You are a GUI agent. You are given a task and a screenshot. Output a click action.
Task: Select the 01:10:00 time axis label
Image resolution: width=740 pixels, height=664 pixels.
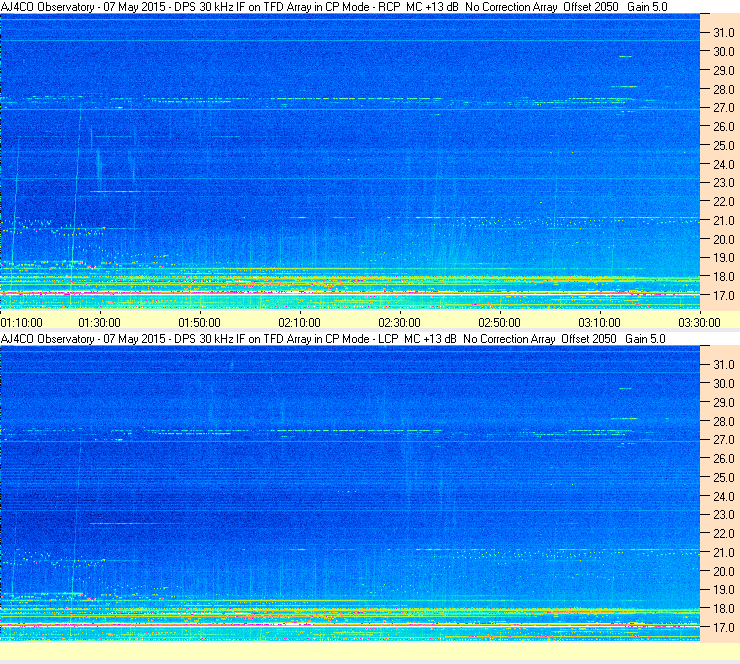point(22,323)
